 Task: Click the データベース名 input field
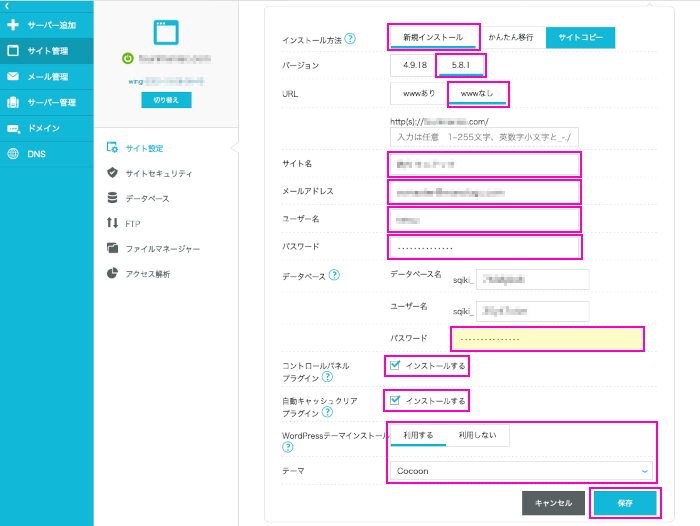pos(533,280)
